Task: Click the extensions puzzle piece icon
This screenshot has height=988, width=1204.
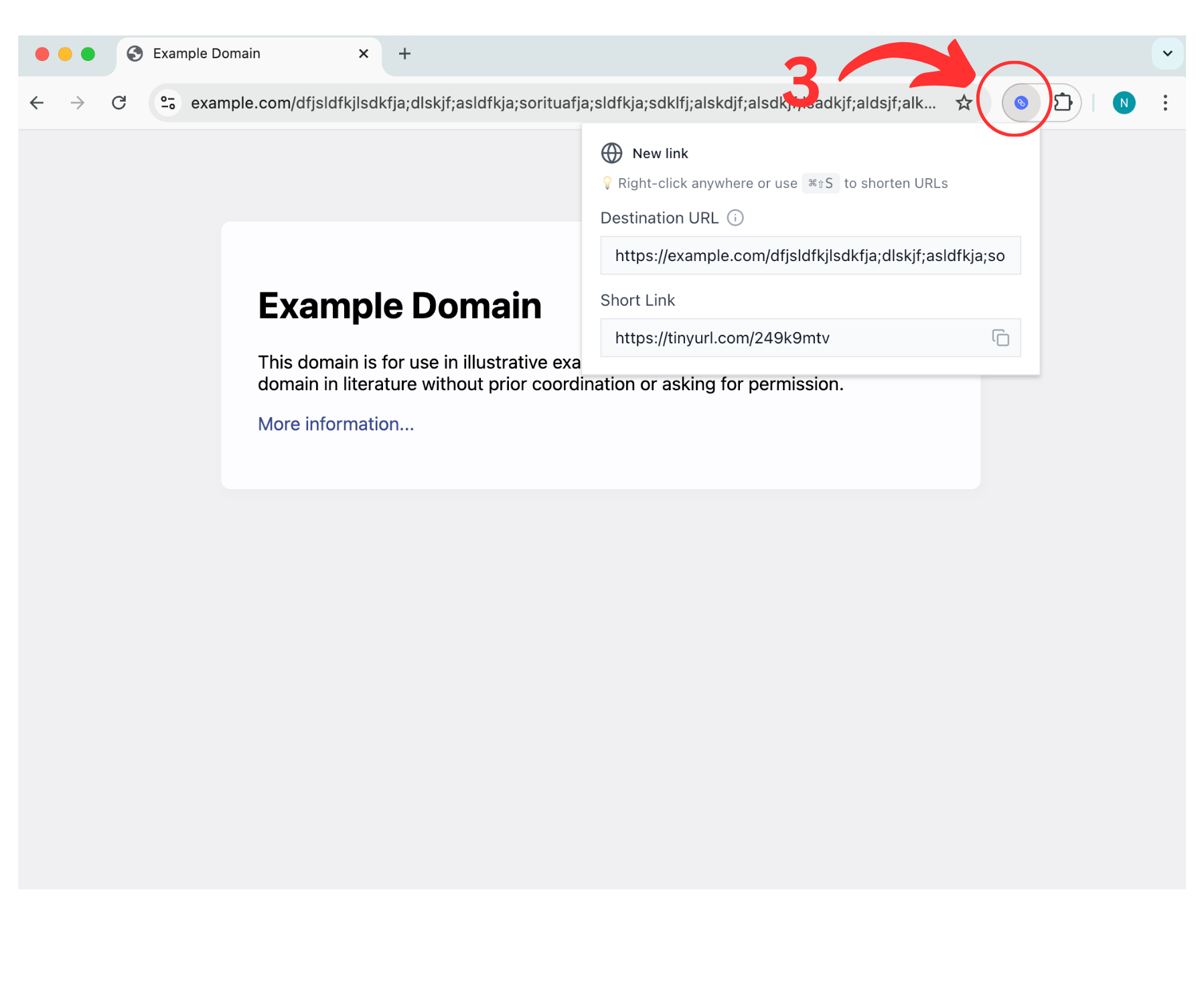Action: 1064,102
